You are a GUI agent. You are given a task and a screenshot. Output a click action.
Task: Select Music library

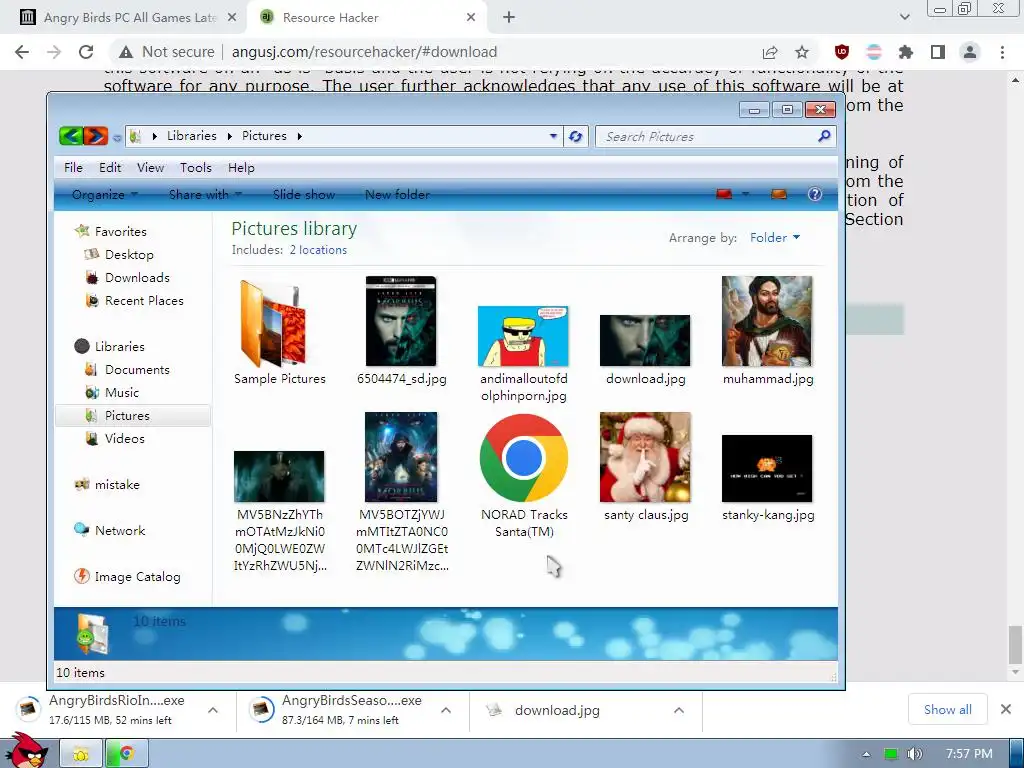point(121,392)
